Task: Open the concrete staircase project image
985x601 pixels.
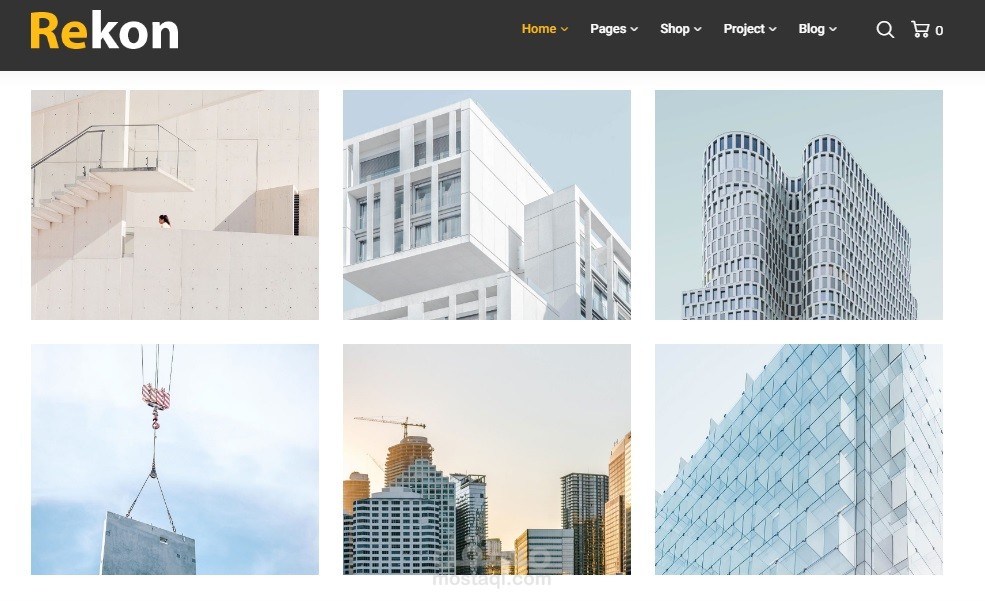Action: click(175, 205)
